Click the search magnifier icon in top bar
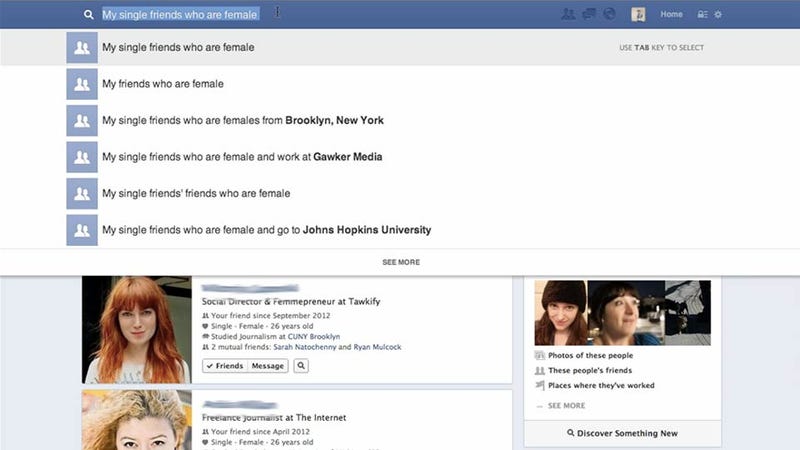Image resolution: width=800 pixels, height=450 pixels. [89, 15]
